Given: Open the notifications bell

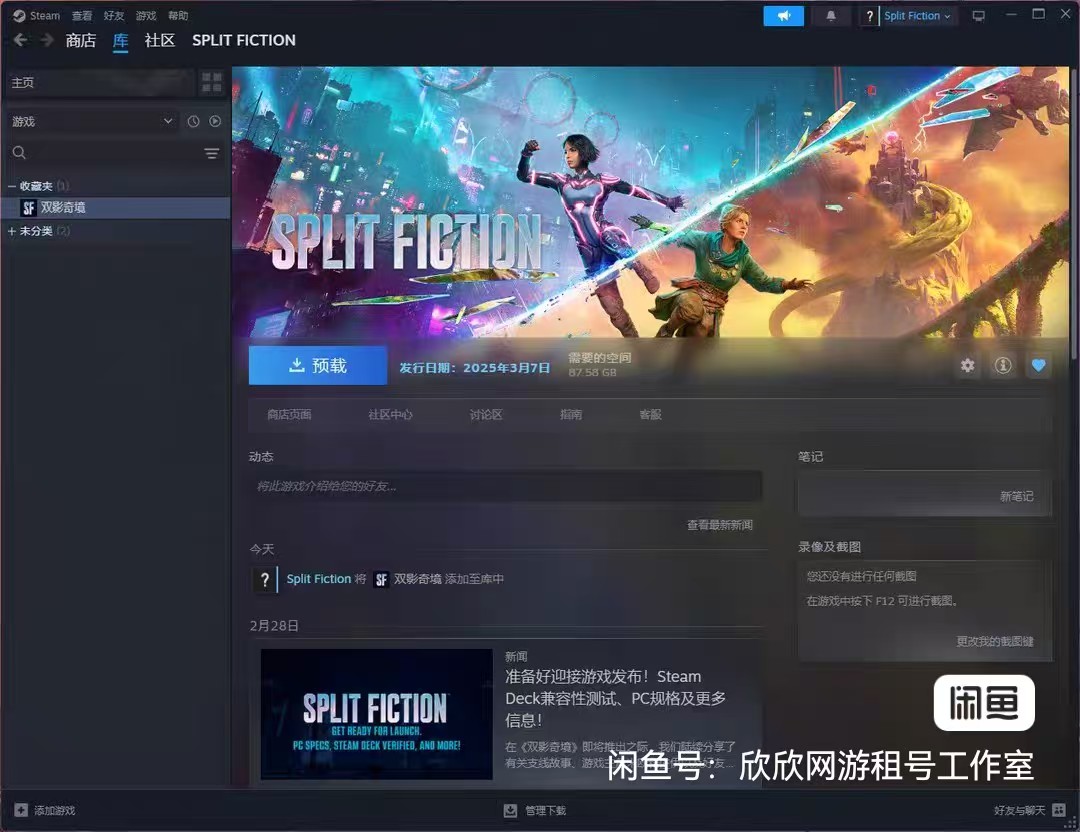Looking at the screenshot, I should pos(831,16).
